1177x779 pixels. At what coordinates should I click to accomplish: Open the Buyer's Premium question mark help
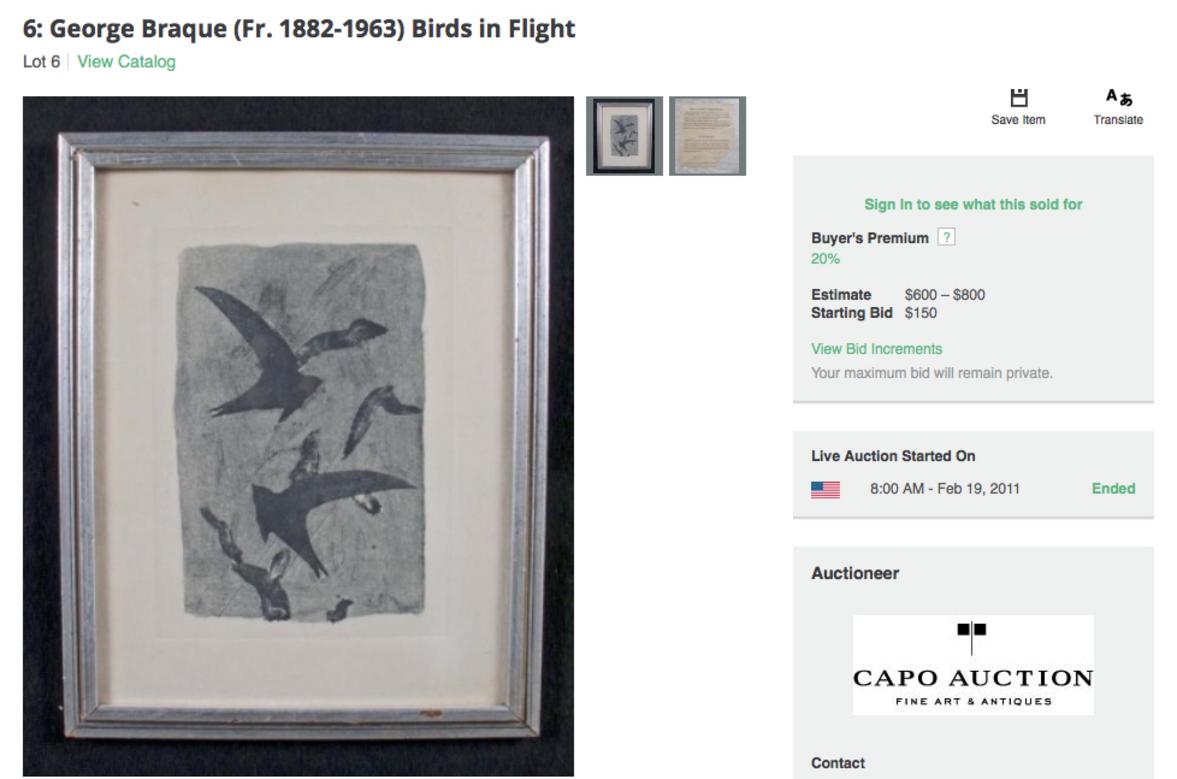[947, 237]
